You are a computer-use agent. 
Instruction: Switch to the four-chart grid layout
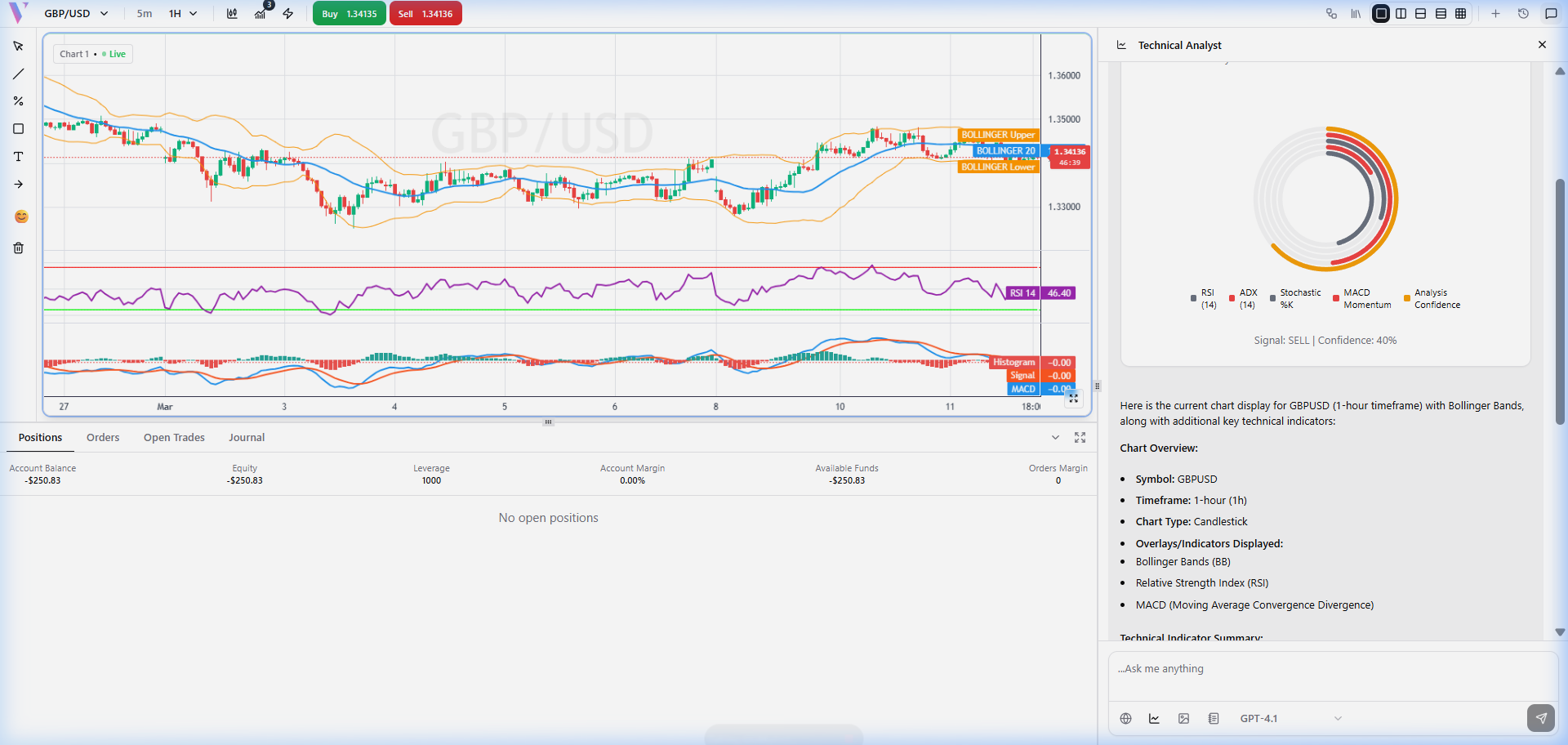pos(1461,14)
